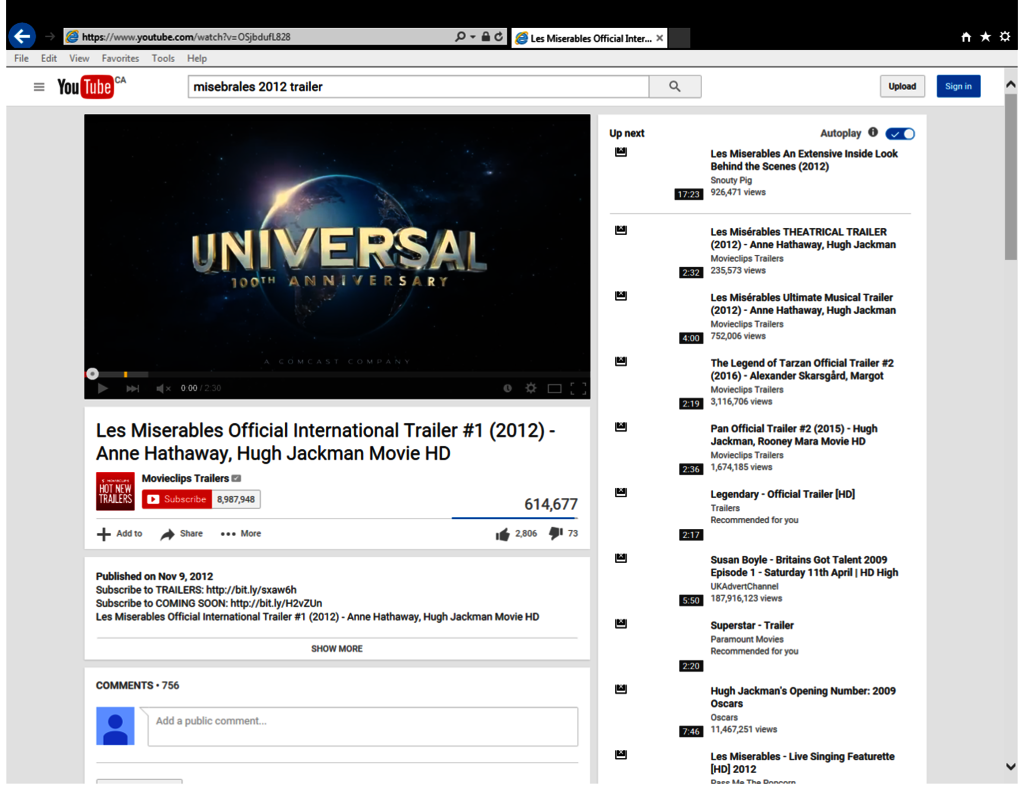
Task: Expand description with SHOW MORE
Action: (x=337, y=648)
